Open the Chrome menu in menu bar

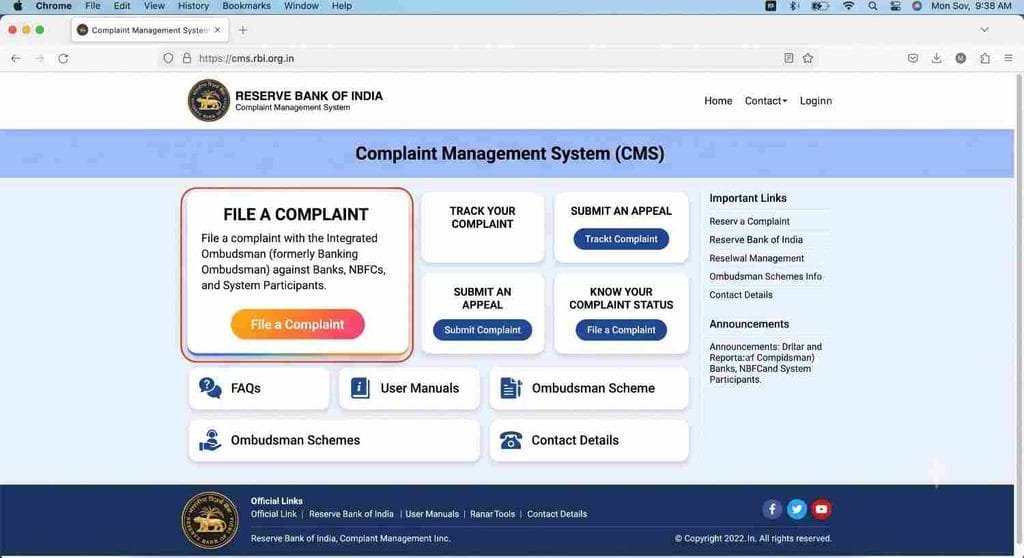coord(54,6)
